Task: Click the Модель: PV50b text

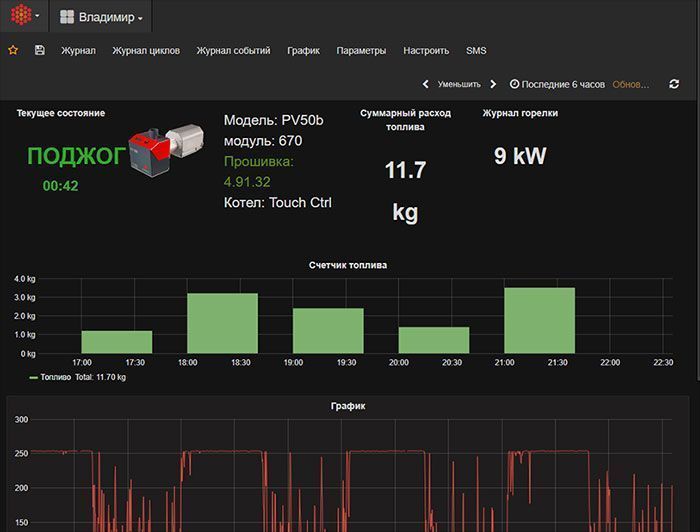Action: click(x=273, y=120)
